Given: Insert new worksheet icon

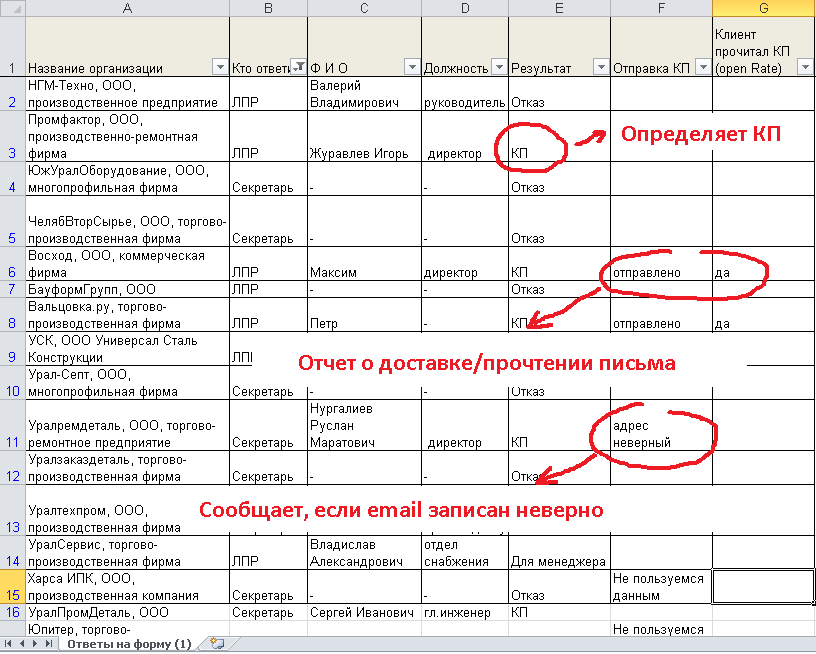Looking at the screenshot, I should pyautogui.click(x=217, y=644).
